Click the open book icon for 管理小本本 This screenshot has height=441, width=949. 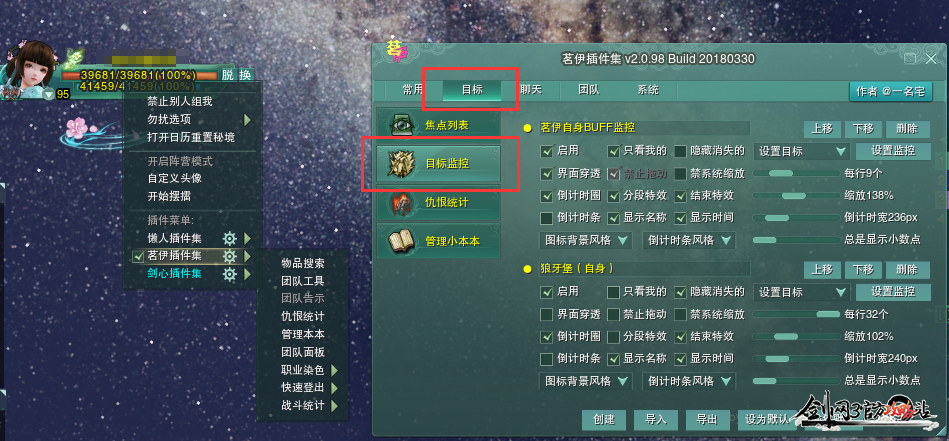(x=401, y=241)
